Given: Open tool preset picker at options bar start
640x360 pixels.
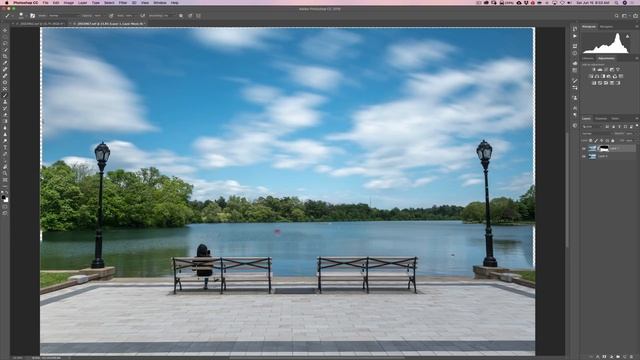Looking at the screenshot, I should (x=7, y=16).
